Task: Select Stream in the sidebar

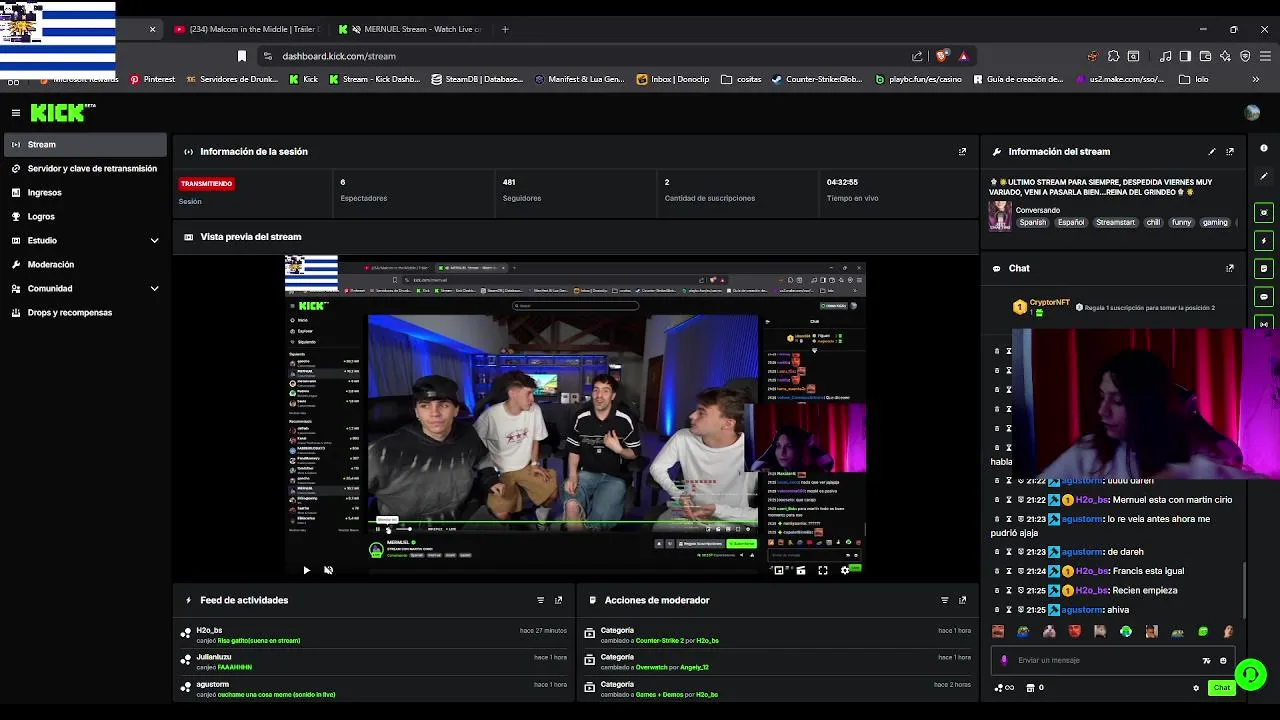Action: coord(84,144)
